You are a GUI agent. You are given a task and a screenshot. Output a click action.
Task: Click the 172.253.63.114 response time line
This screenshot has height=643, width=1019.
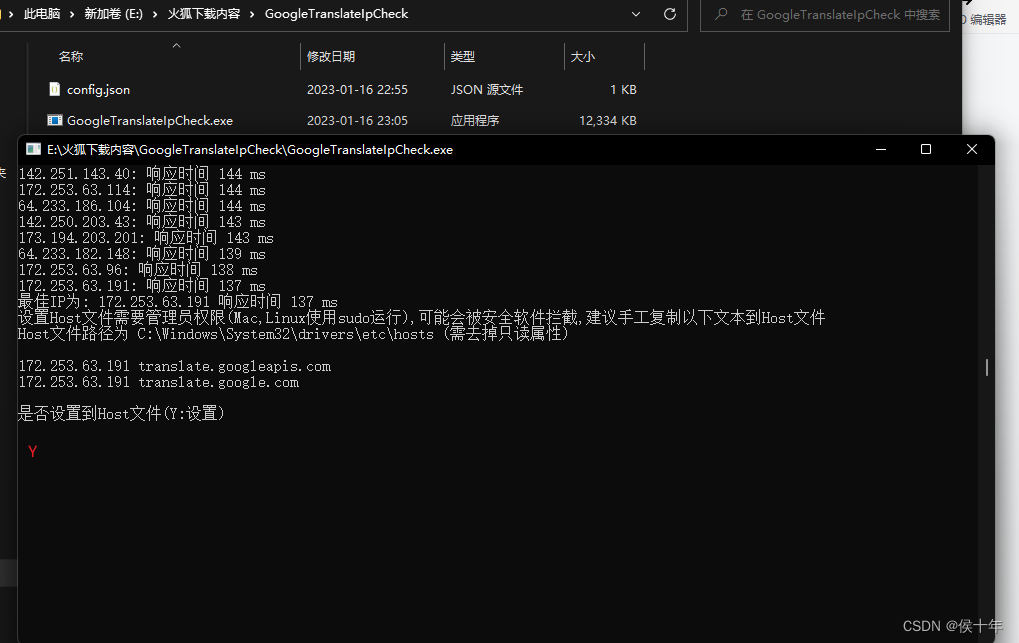[x=142, y=190]
